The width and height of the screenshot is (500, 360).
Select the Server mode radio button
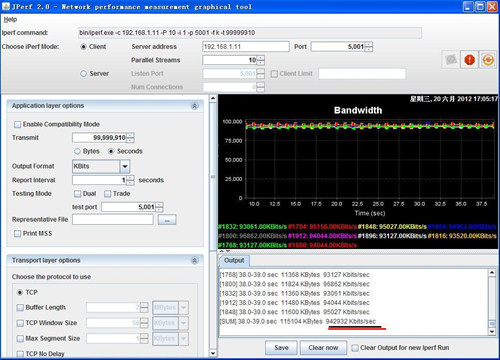point(84,74)
